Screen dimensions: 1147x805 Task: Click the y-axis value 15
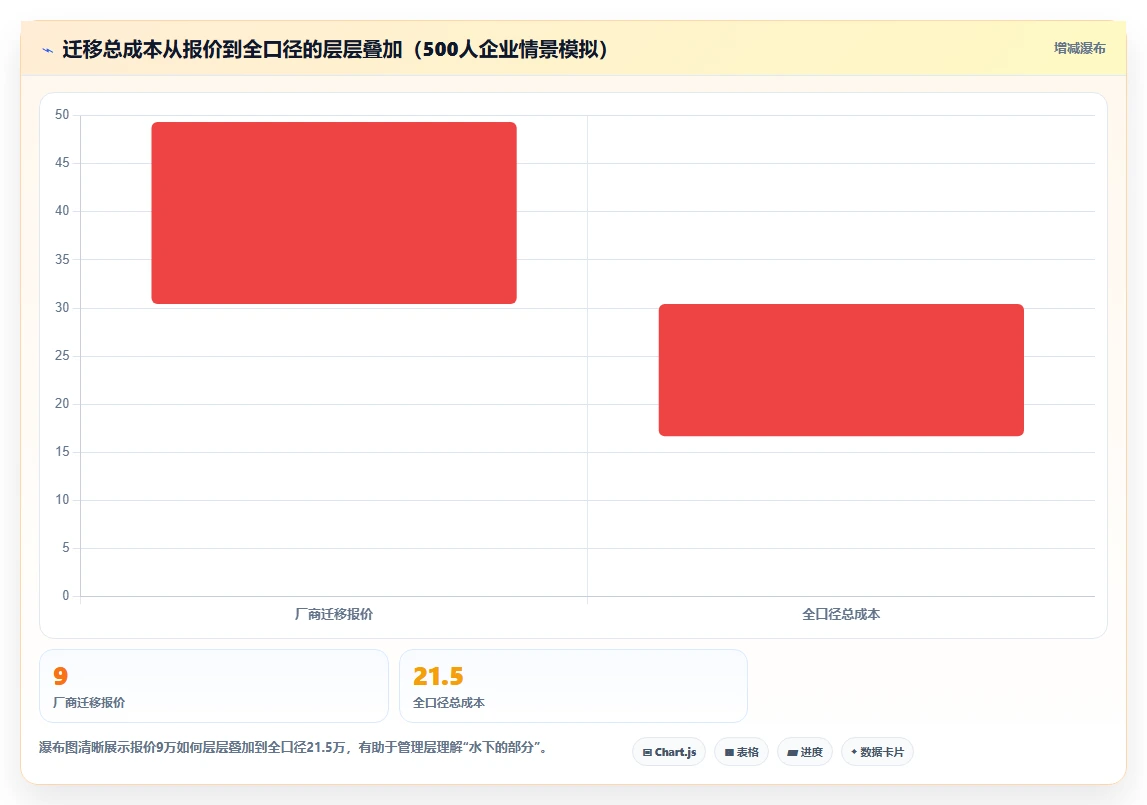tap(62, 452)
